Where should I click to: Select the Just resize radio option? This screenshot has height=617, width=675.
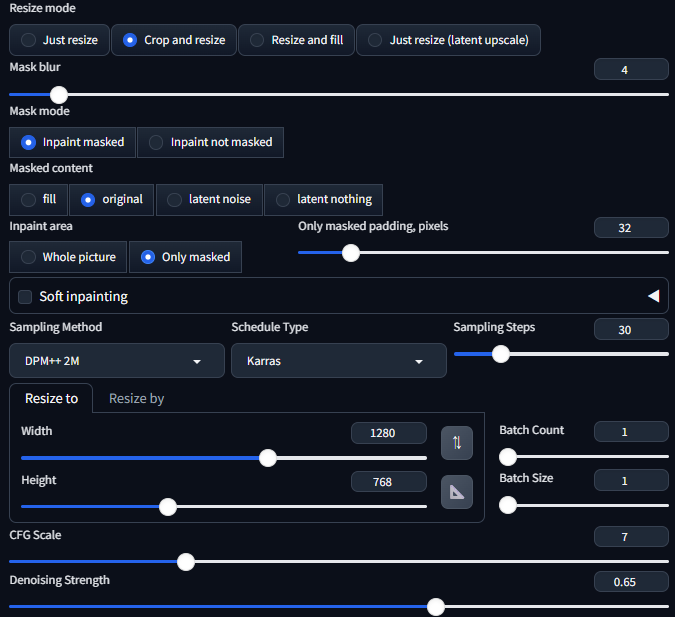tap(59, 40)
